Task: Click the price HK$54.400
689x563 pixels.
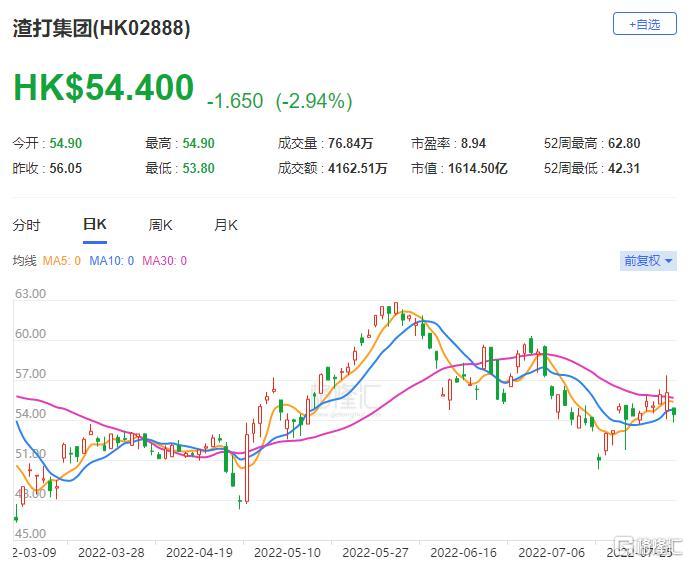Action: tap(104, 87)
